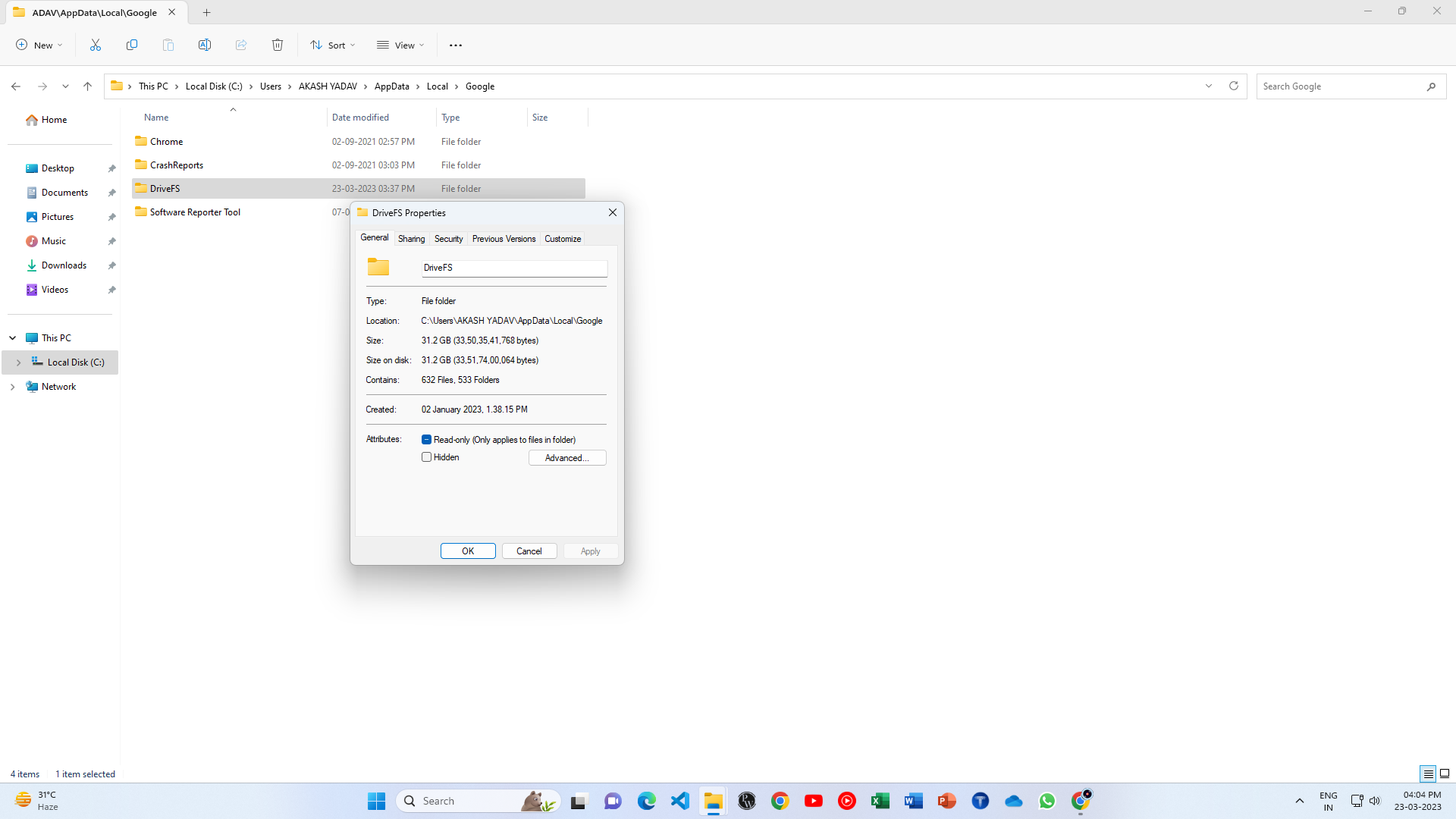
Task: Refresh the Google folder view
Action: point(1234,86)
